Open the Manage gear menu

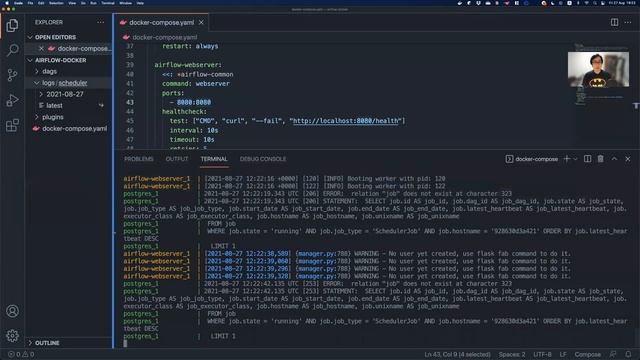point(12,336)
